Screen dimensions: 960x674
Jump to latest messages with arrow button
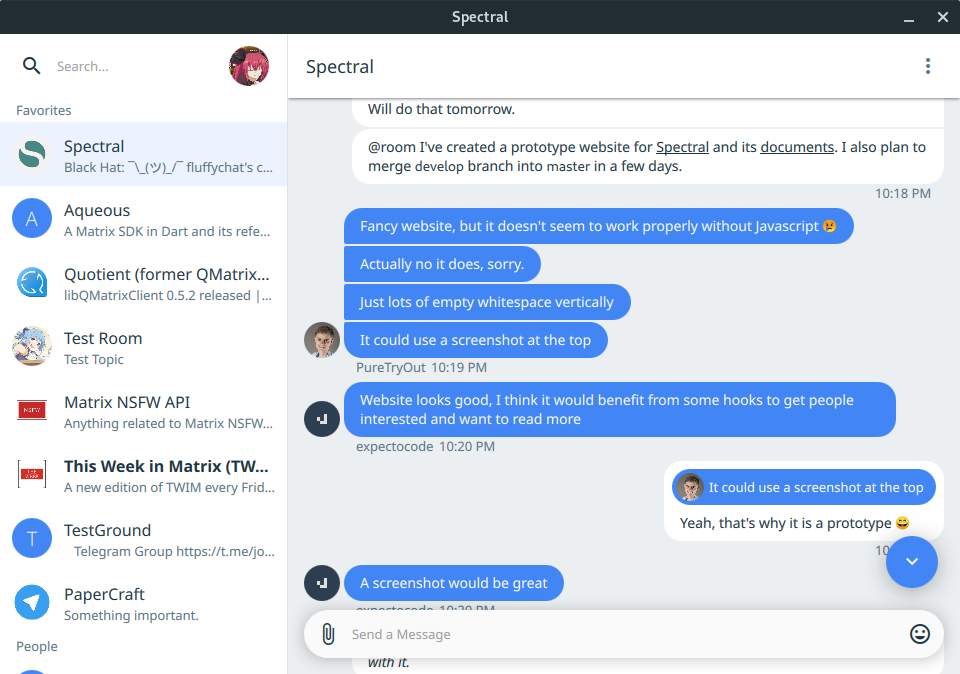(x=911, y=562)
